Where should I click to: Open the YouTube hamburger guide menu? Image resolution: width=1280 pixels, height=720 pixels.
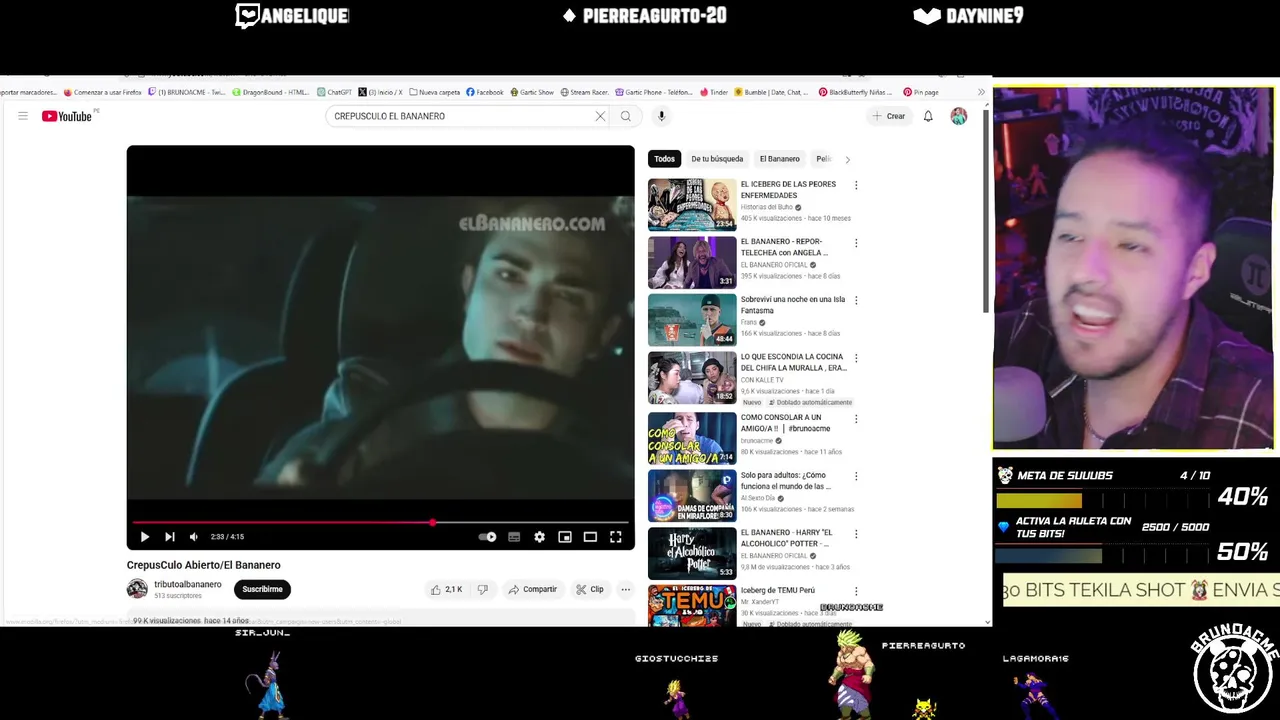pyautogui.click(x=22, y=116)
